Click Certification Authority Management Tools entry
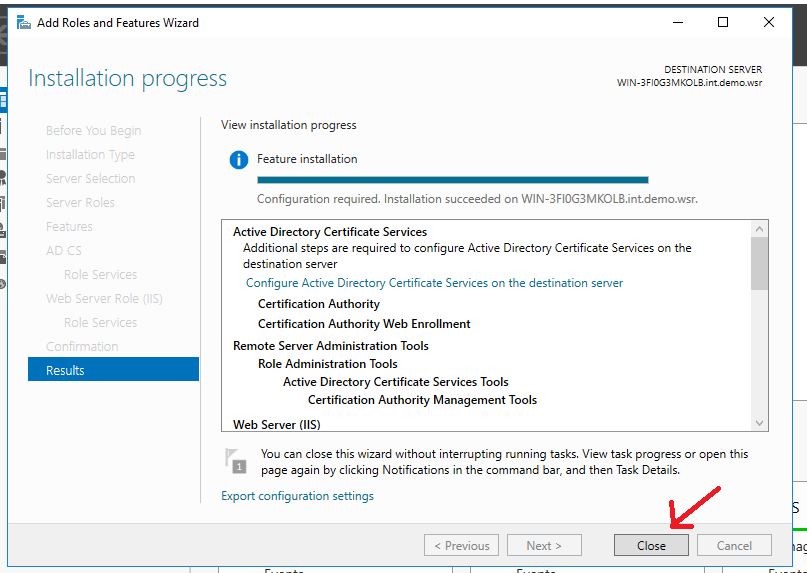 click(422, 400)
